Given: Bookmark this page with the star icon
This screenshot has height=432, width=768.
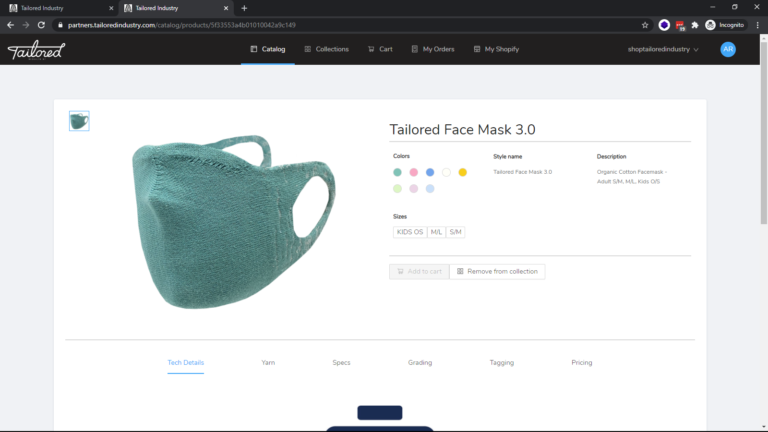Looking at the screenshot, I should tap(645, 24).
